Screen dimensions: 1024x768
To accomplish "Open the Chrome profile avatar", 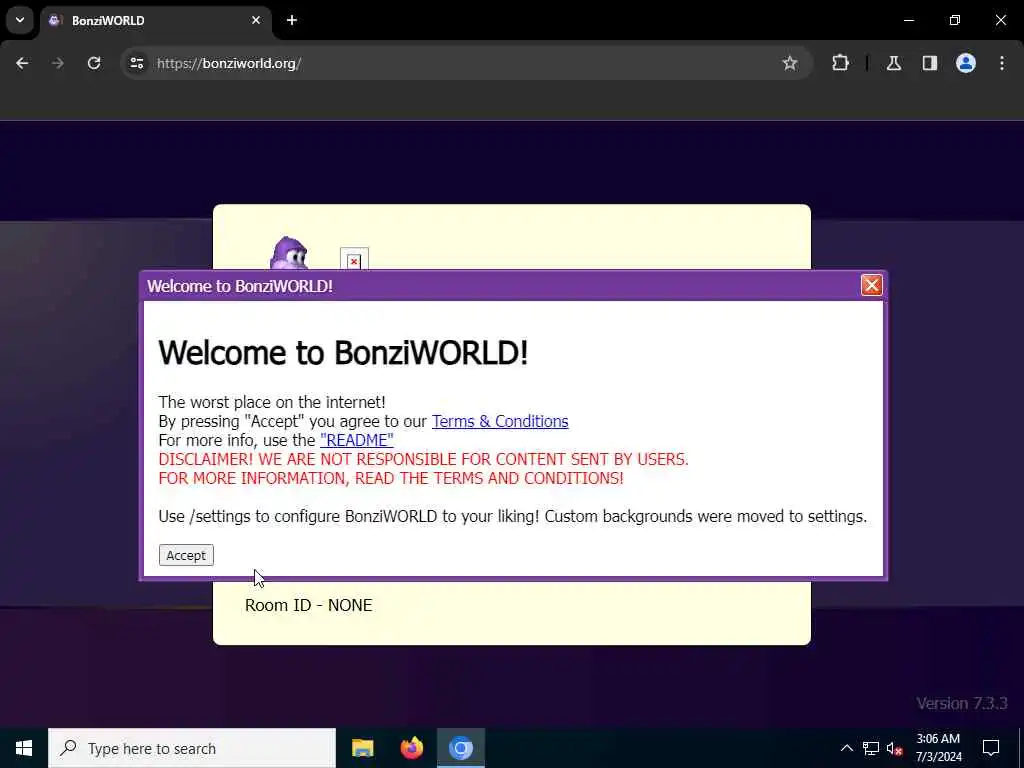I will pos(966,63).
